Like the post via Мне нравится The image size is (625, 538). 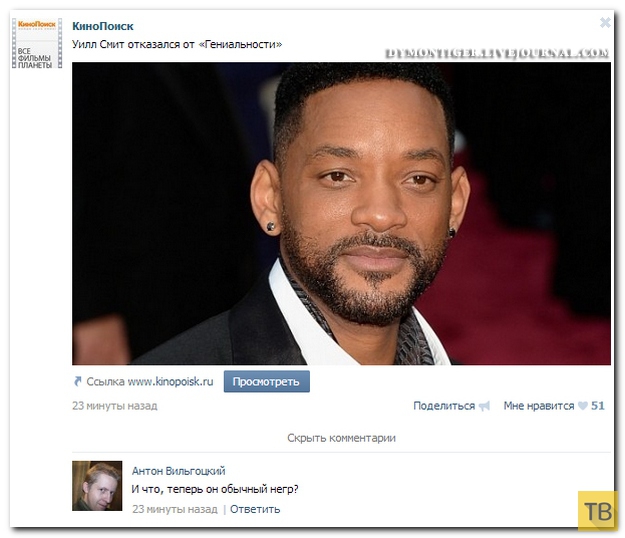539,406
